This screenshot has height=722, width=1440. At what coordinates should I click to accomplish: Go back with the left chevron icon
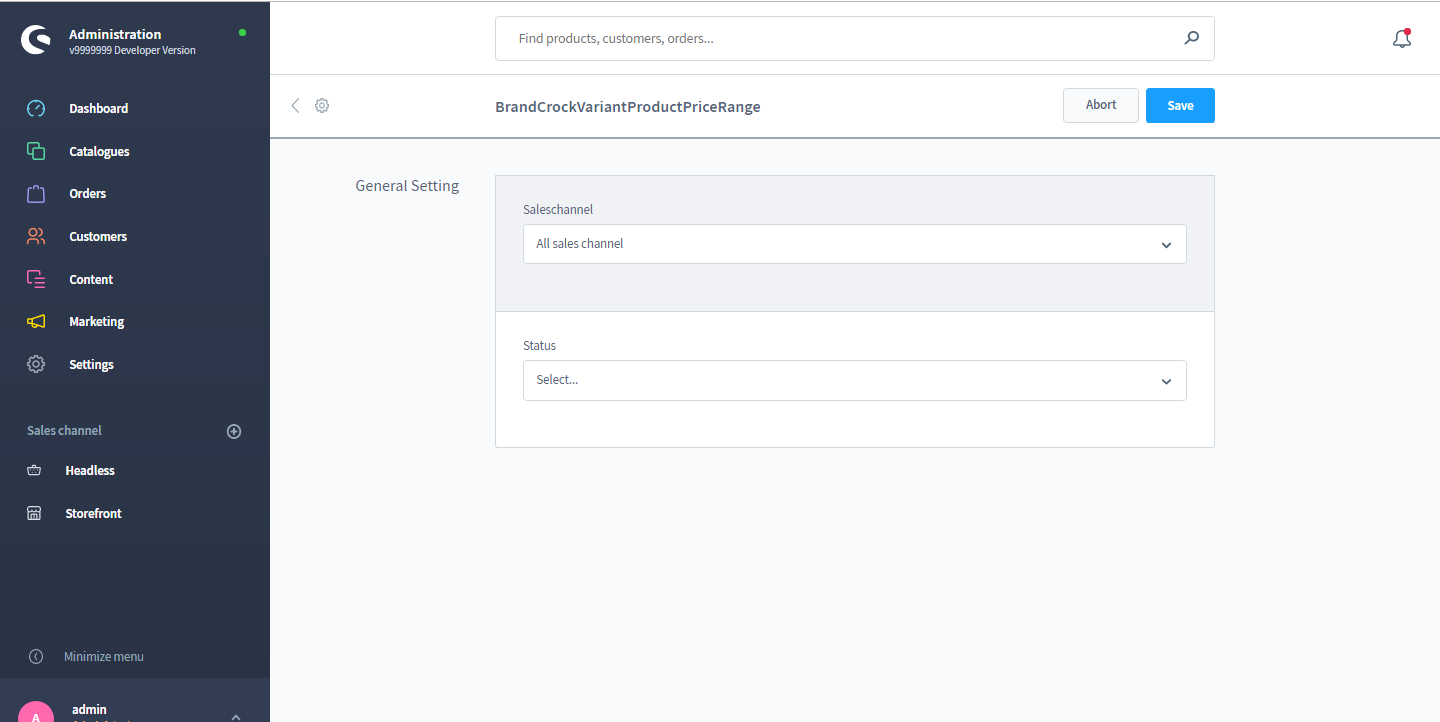[x=295, y=105]
